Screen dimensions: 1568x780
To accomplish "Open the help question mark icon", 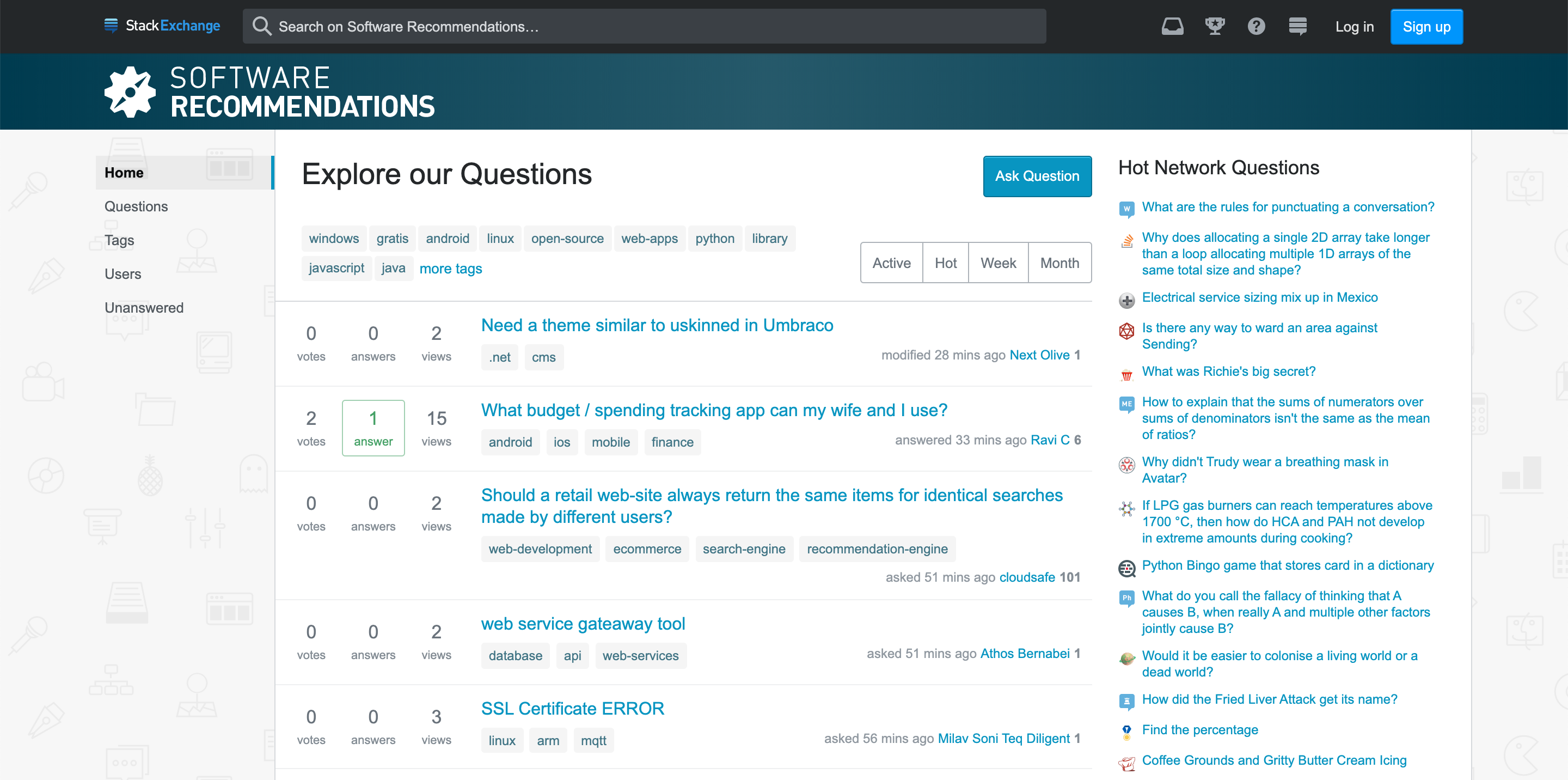I will click(1257, 26).
